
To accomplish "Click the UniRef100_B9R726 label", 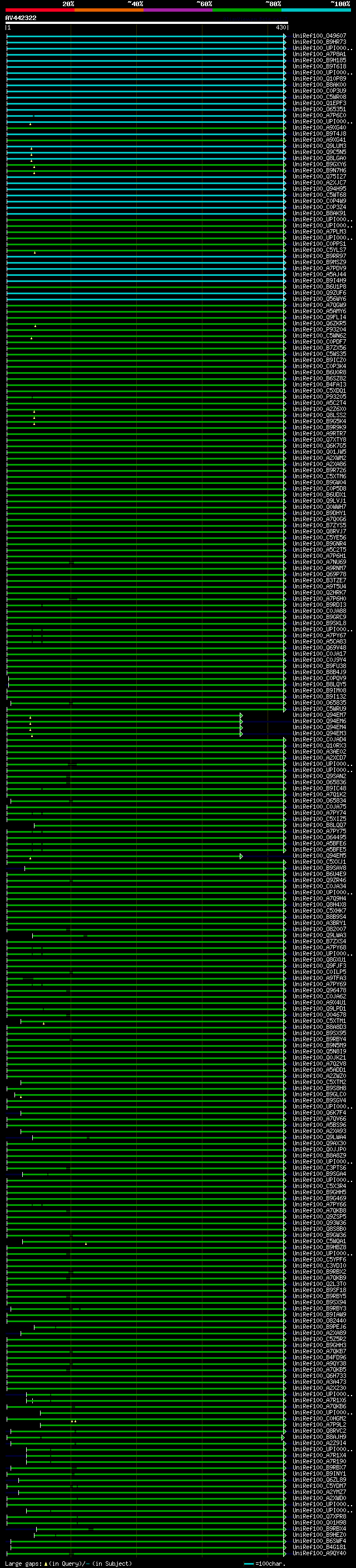I will [319, 471].
